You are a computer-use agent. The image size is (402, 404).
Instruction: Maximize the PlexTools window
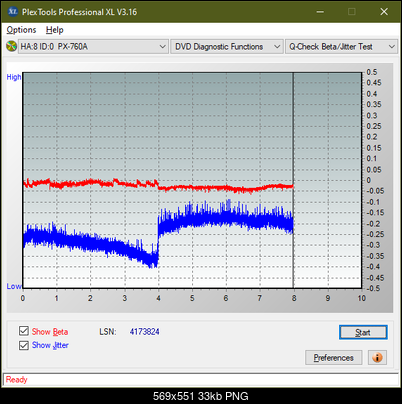coord(351,12)
